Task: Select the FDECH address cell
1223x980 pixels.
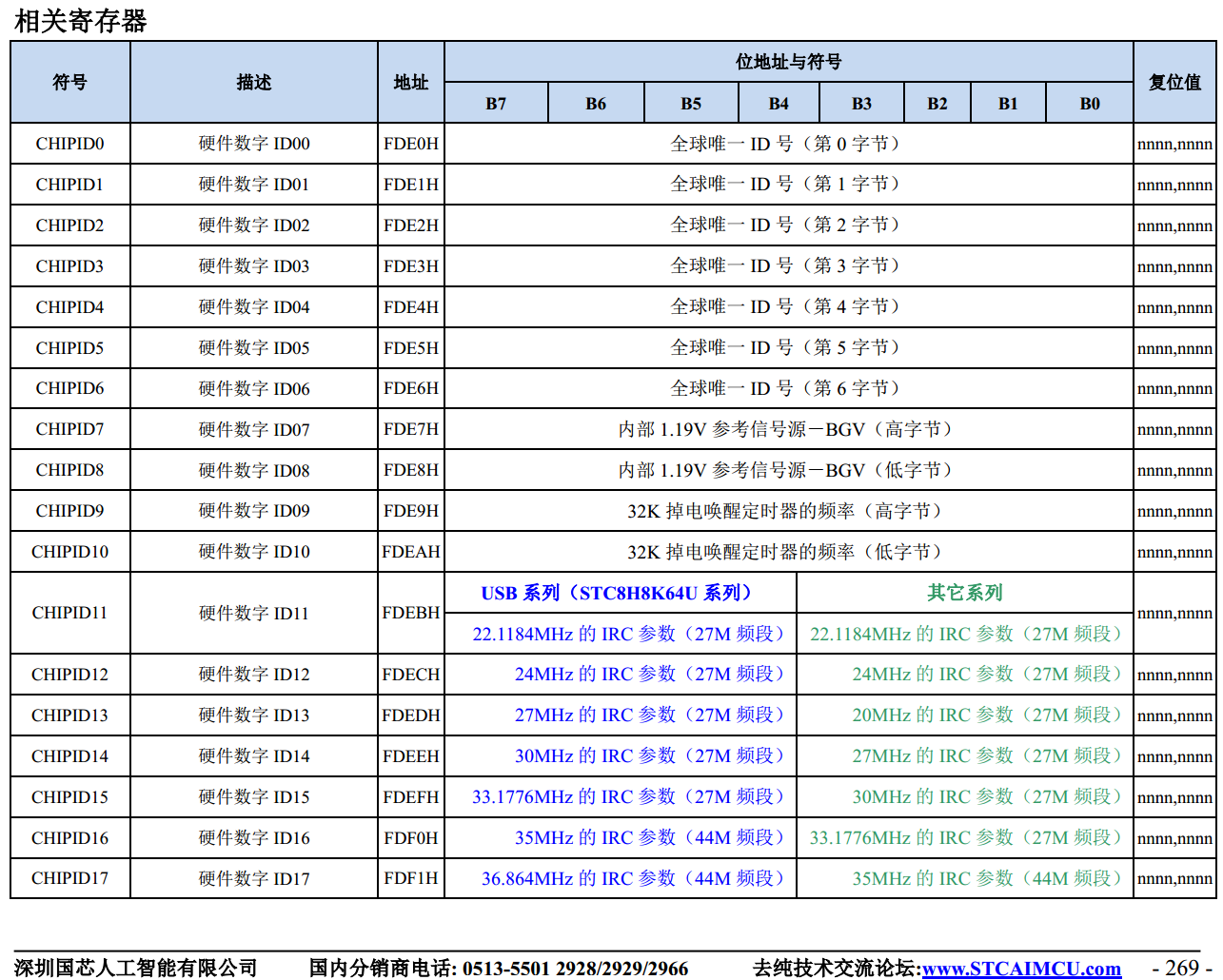Action: click(x=411, y=675)
